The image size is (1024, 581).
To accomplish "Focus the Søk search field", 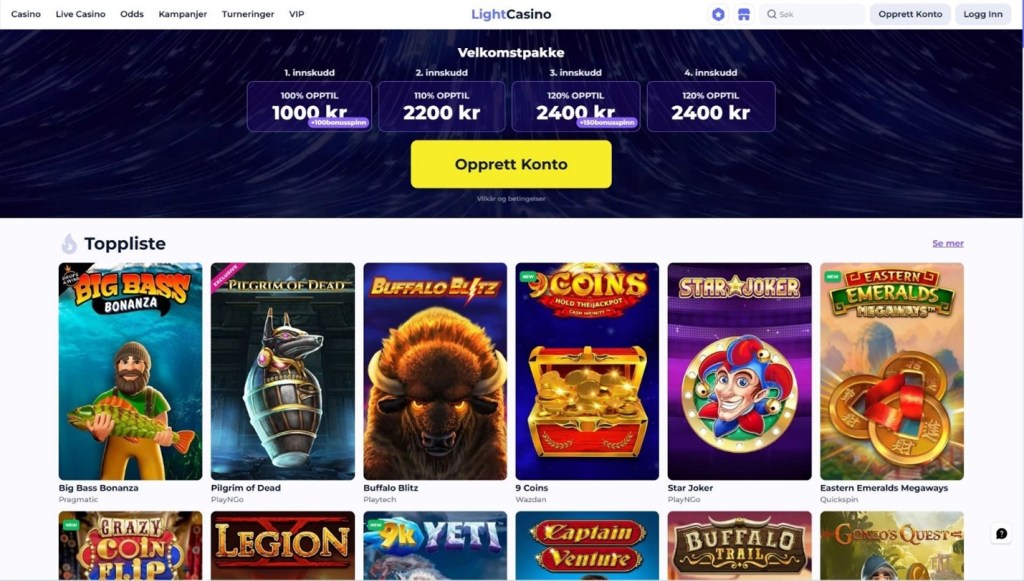I will pyautogui.click(x=812, y=14).
